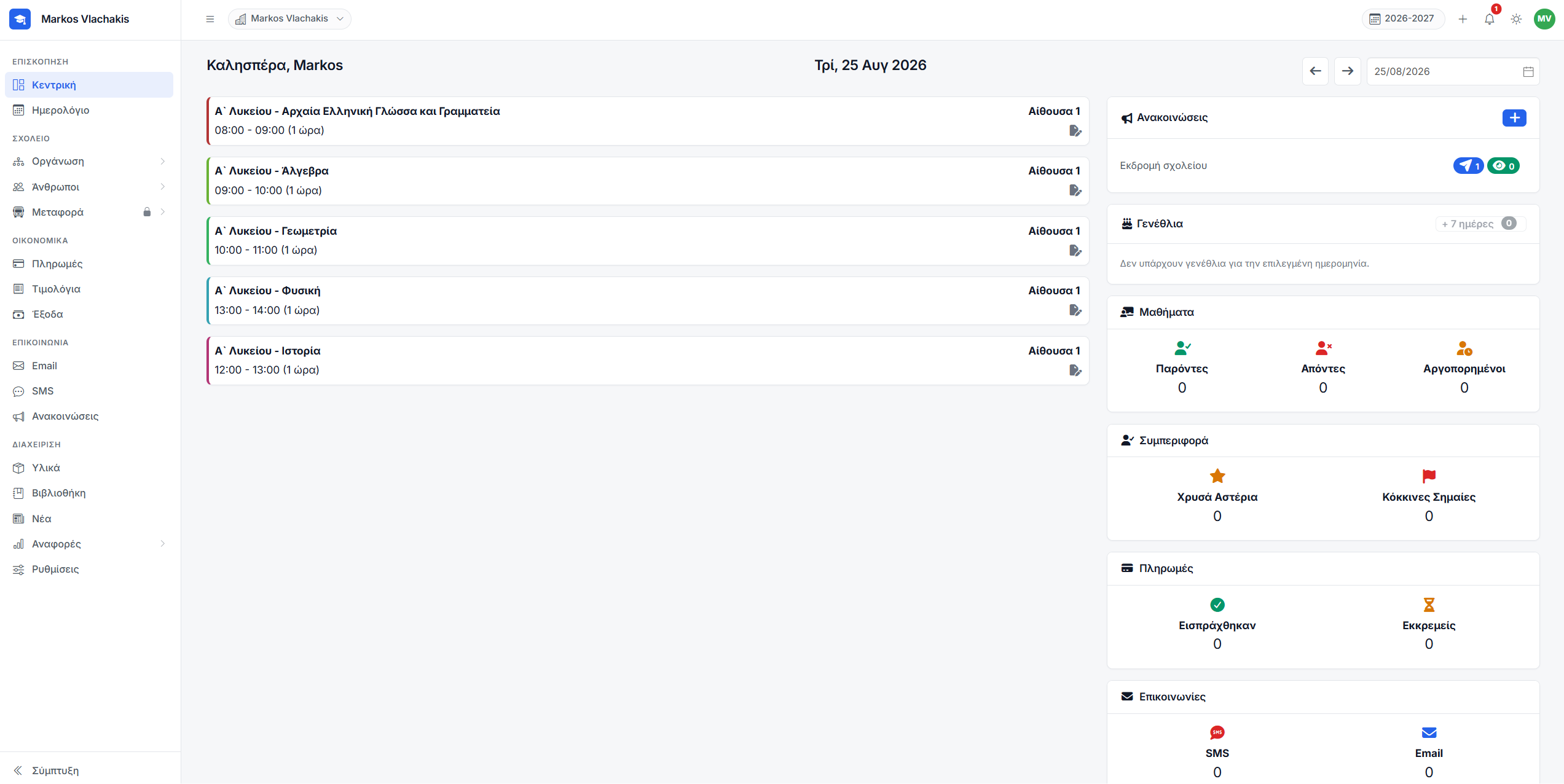
Task: Expand the Άνθρωποι sidebar section
Action: point(89,187)
